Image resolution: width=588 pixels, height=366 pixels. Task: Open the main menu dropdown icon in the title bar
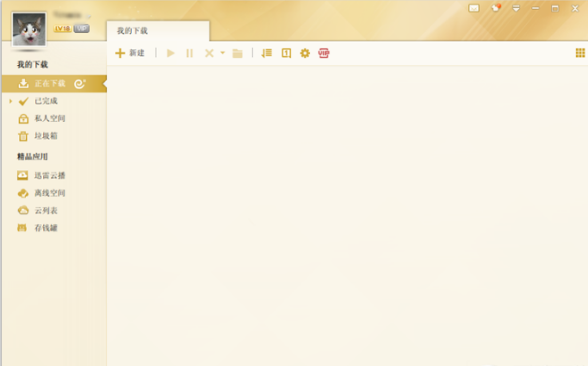pyautogui.click(x=516, y=8)
